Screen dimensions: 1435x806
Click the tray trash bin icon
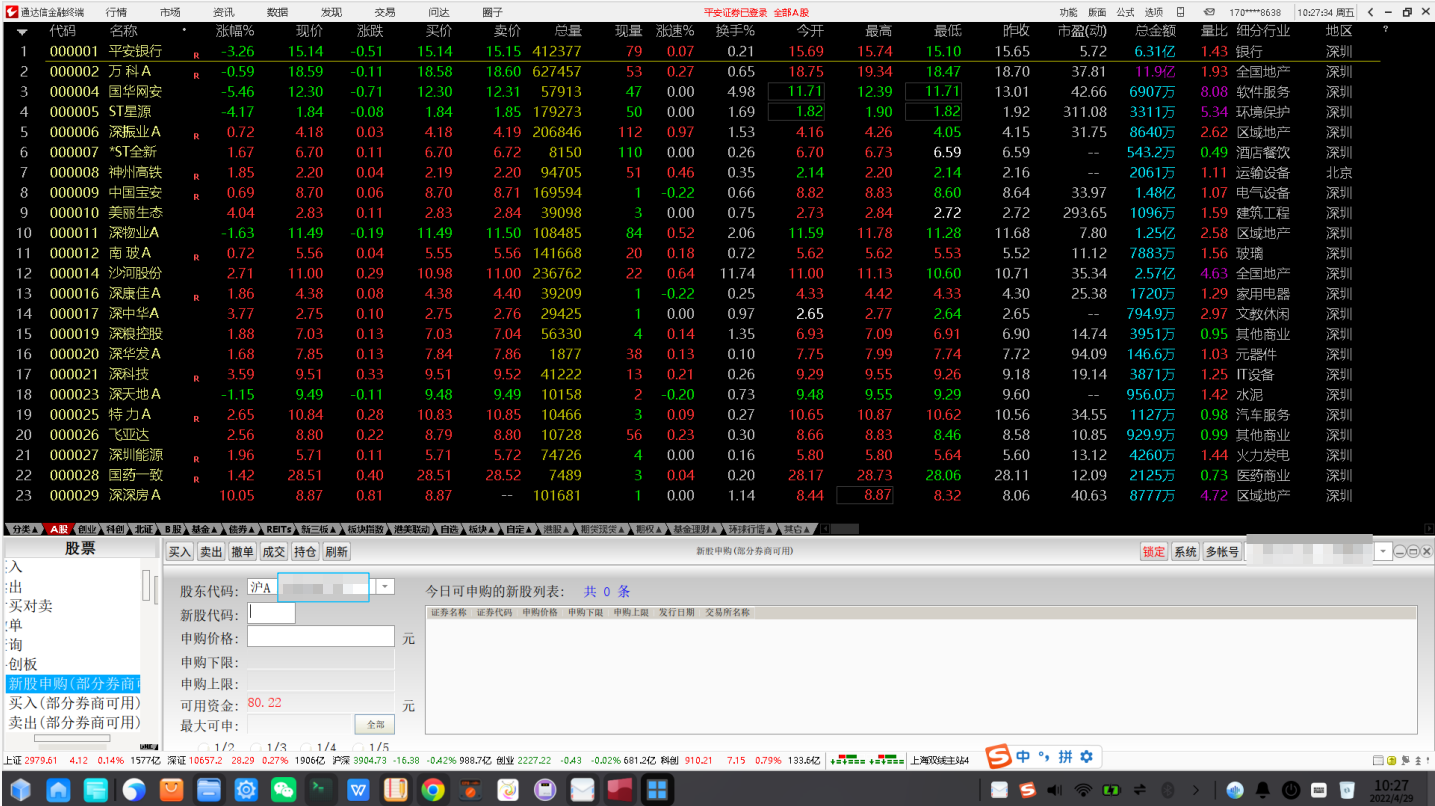point(1347,790)
